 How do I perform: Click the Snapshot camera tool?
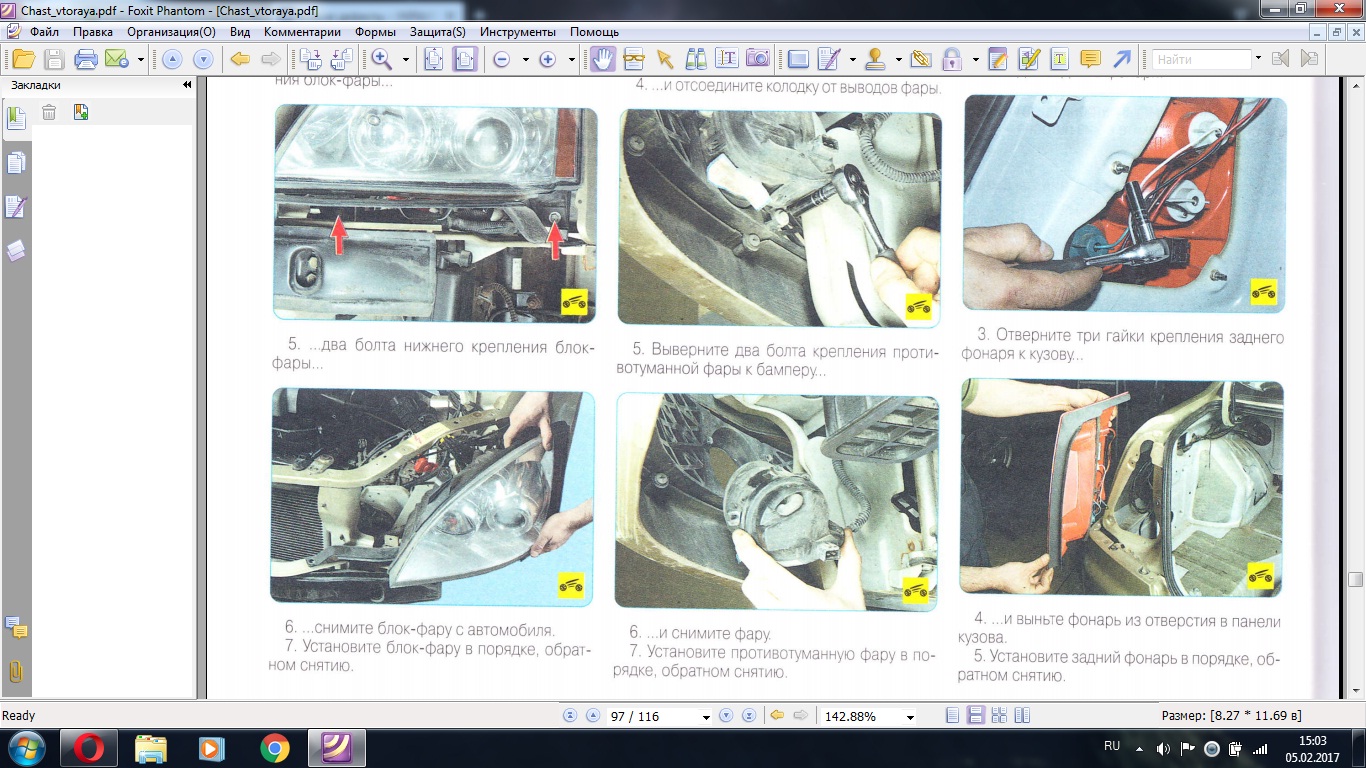(x=757, y=59)
